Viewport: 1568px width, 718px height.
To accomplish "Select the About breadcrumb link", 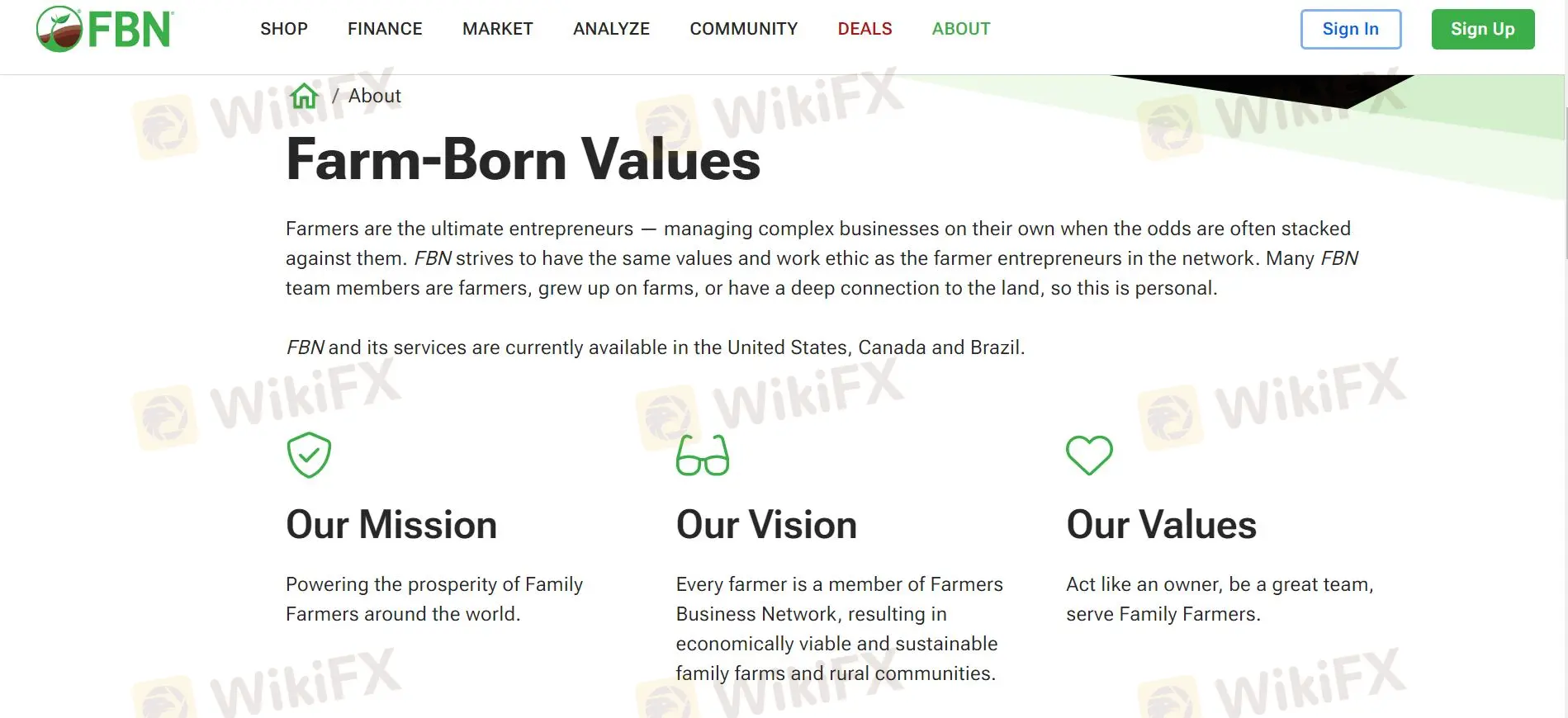I will [x=374, y=95].
